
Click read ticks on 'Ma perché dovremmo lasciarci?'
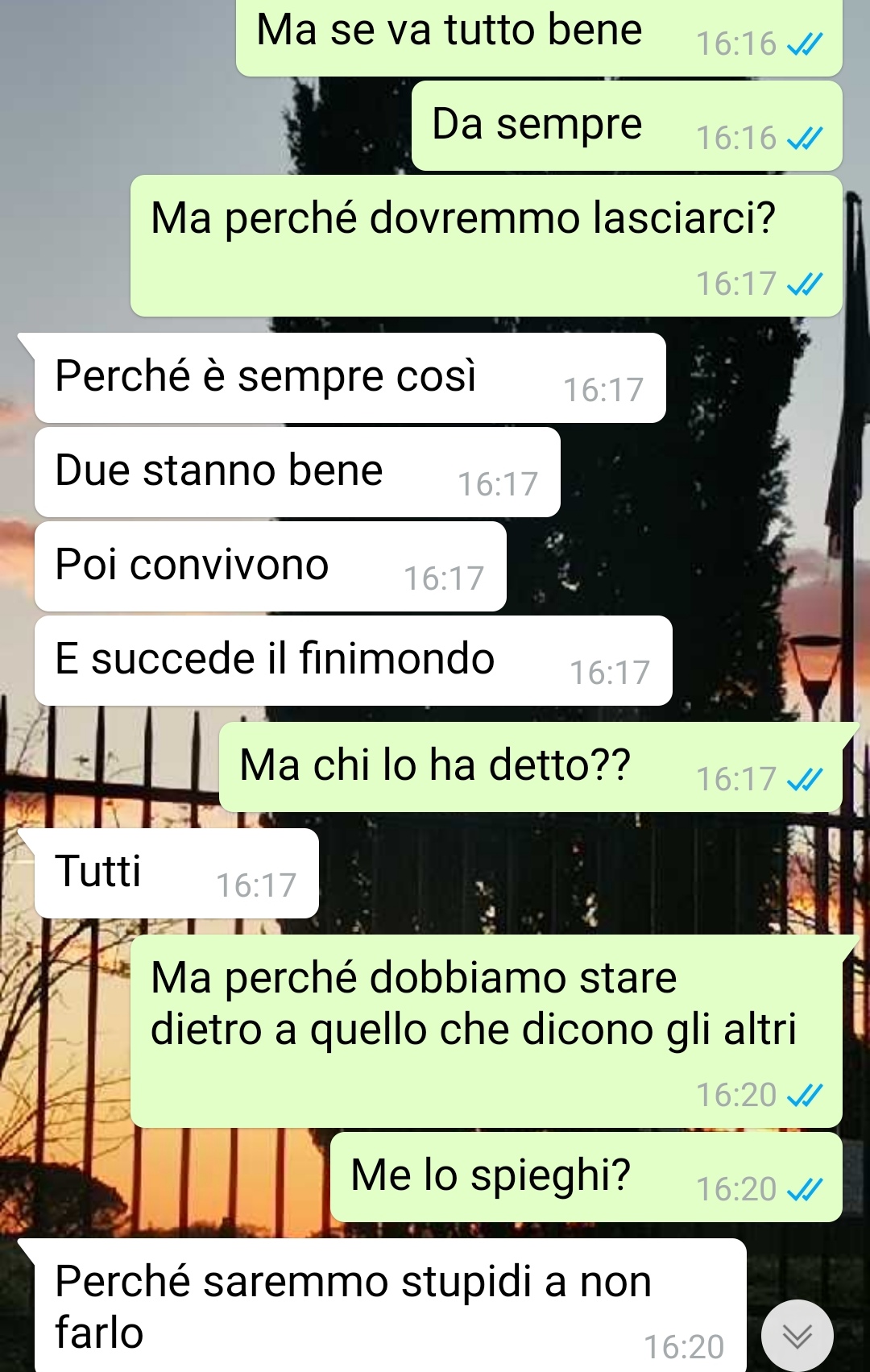pos(804,284)
